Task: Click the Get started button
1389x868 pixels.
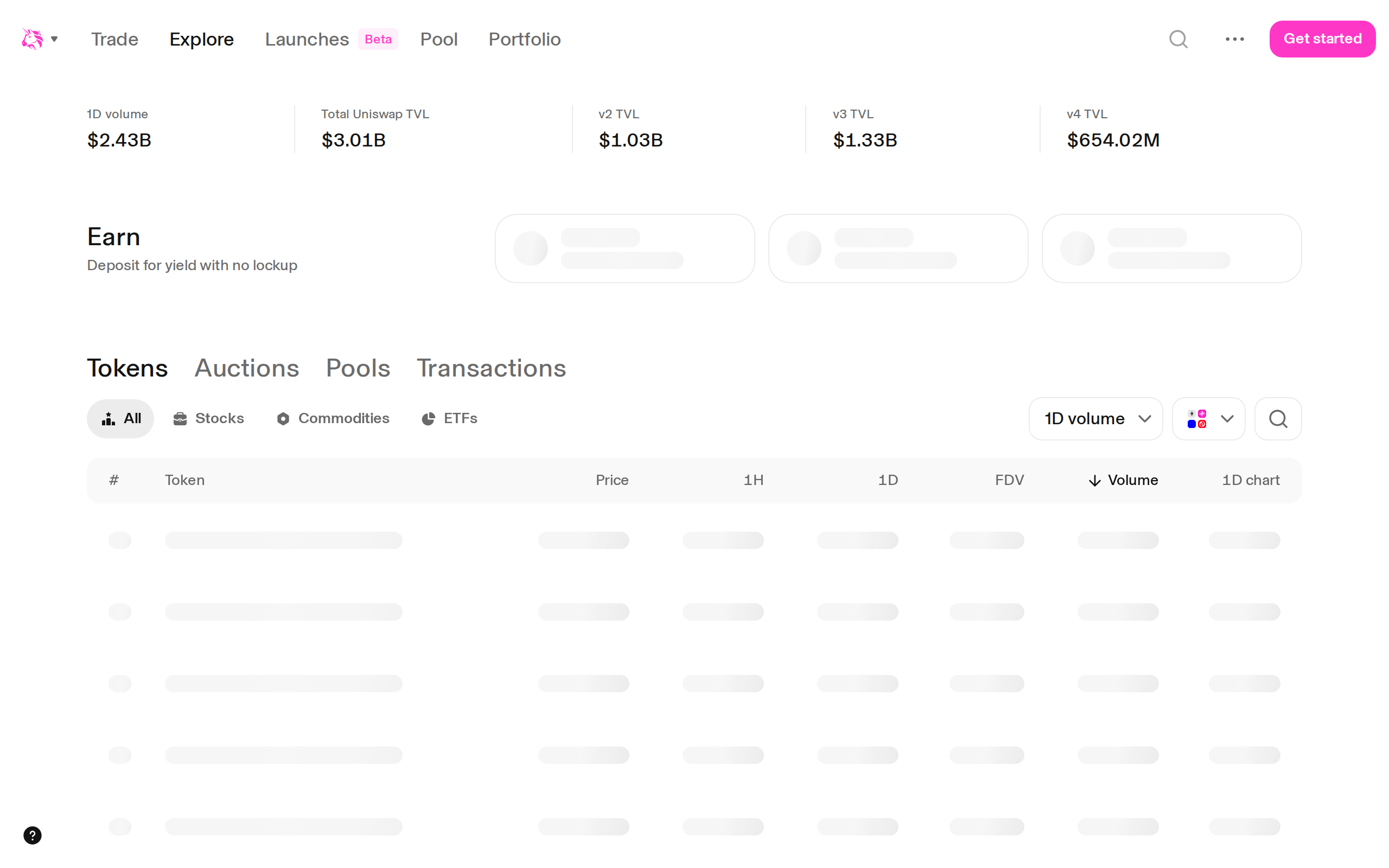Action: click(1322, 39)
